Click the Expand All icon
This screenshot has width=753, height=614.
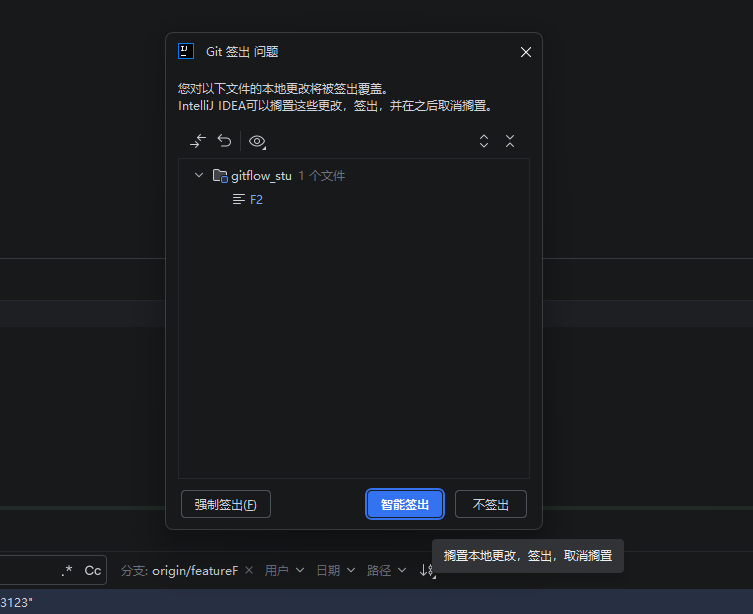coord(484,141)
